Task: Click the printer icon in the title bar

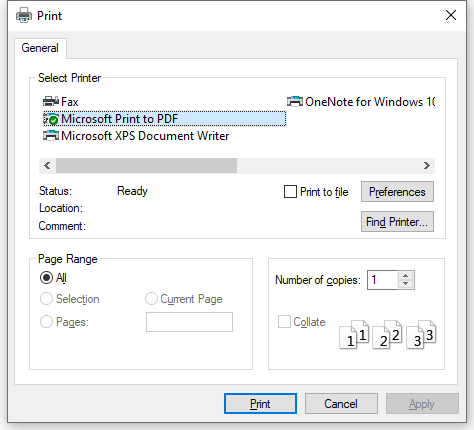Action: click(x=24, y=15)
